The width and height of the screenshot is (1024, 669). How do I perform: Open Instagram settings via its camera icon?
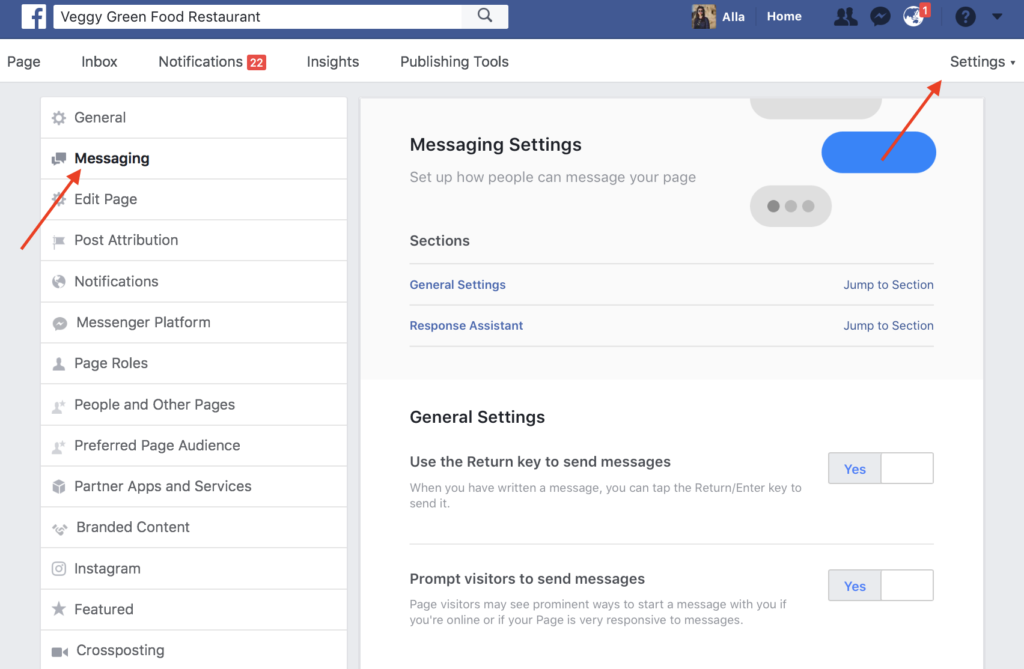click(58, 568)
